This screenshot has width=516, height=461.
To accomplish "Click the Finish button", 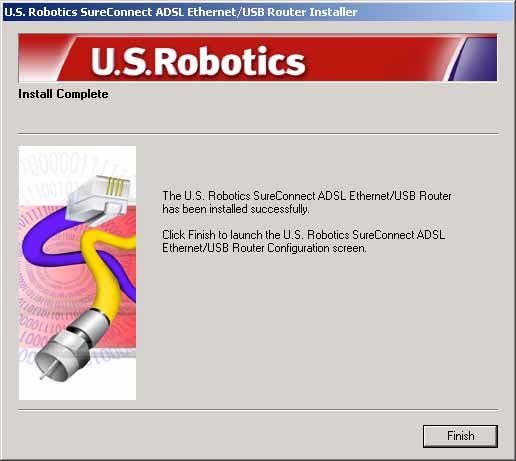I will coord(460,436).
